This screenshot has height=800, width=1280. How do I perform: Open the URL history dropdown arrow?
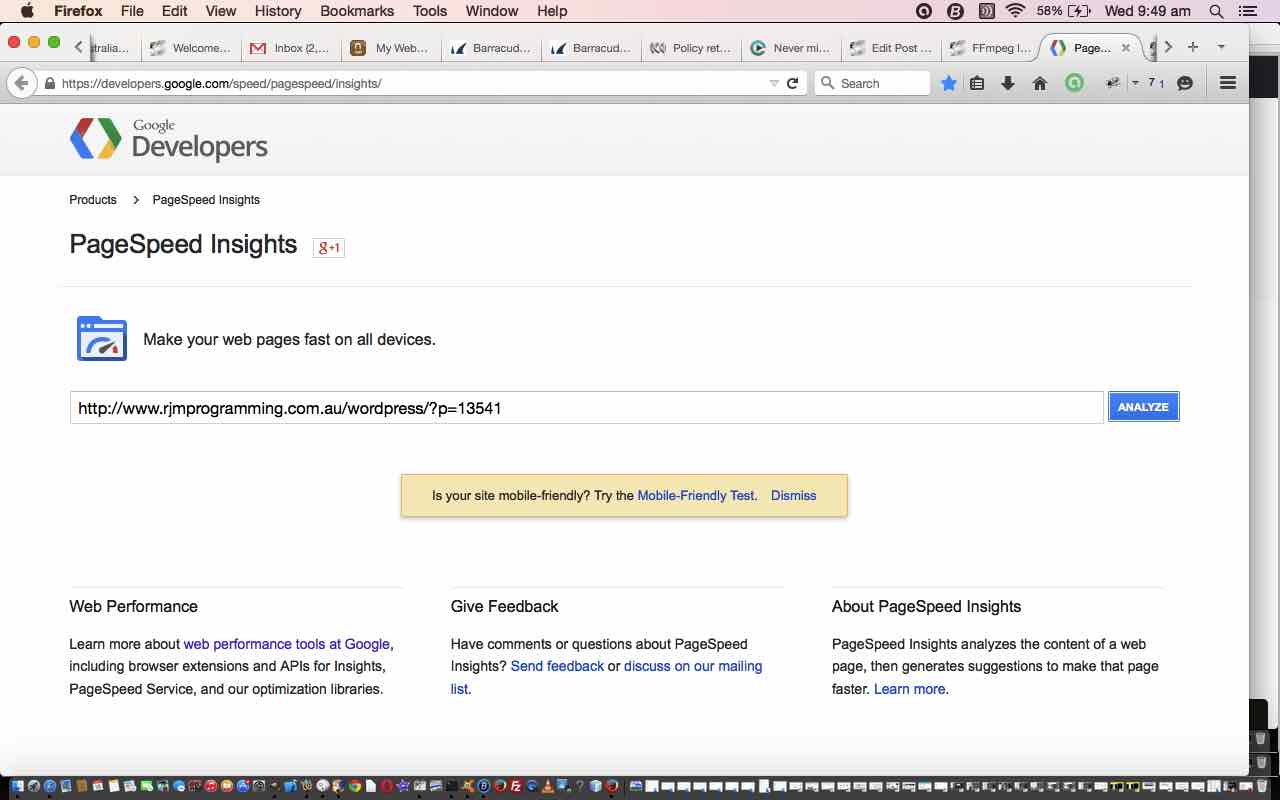[774, 83]
